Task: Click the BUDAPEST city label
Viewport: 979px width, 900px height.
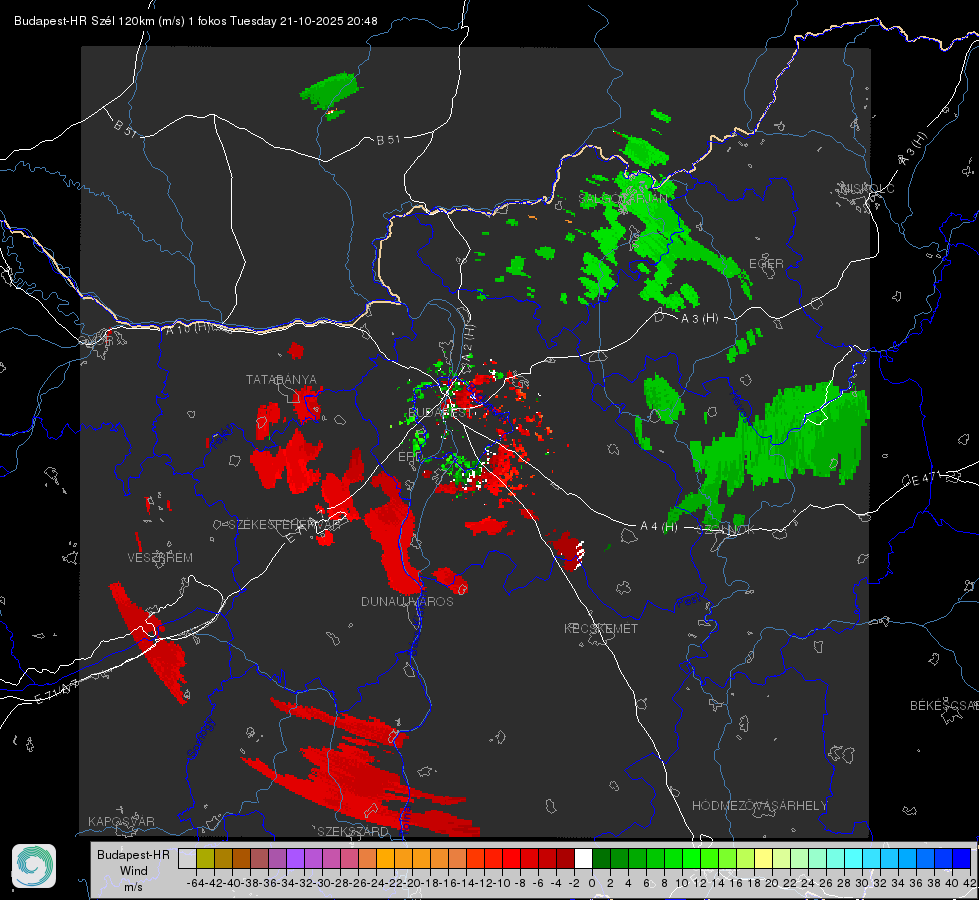Action: [440, 413]
